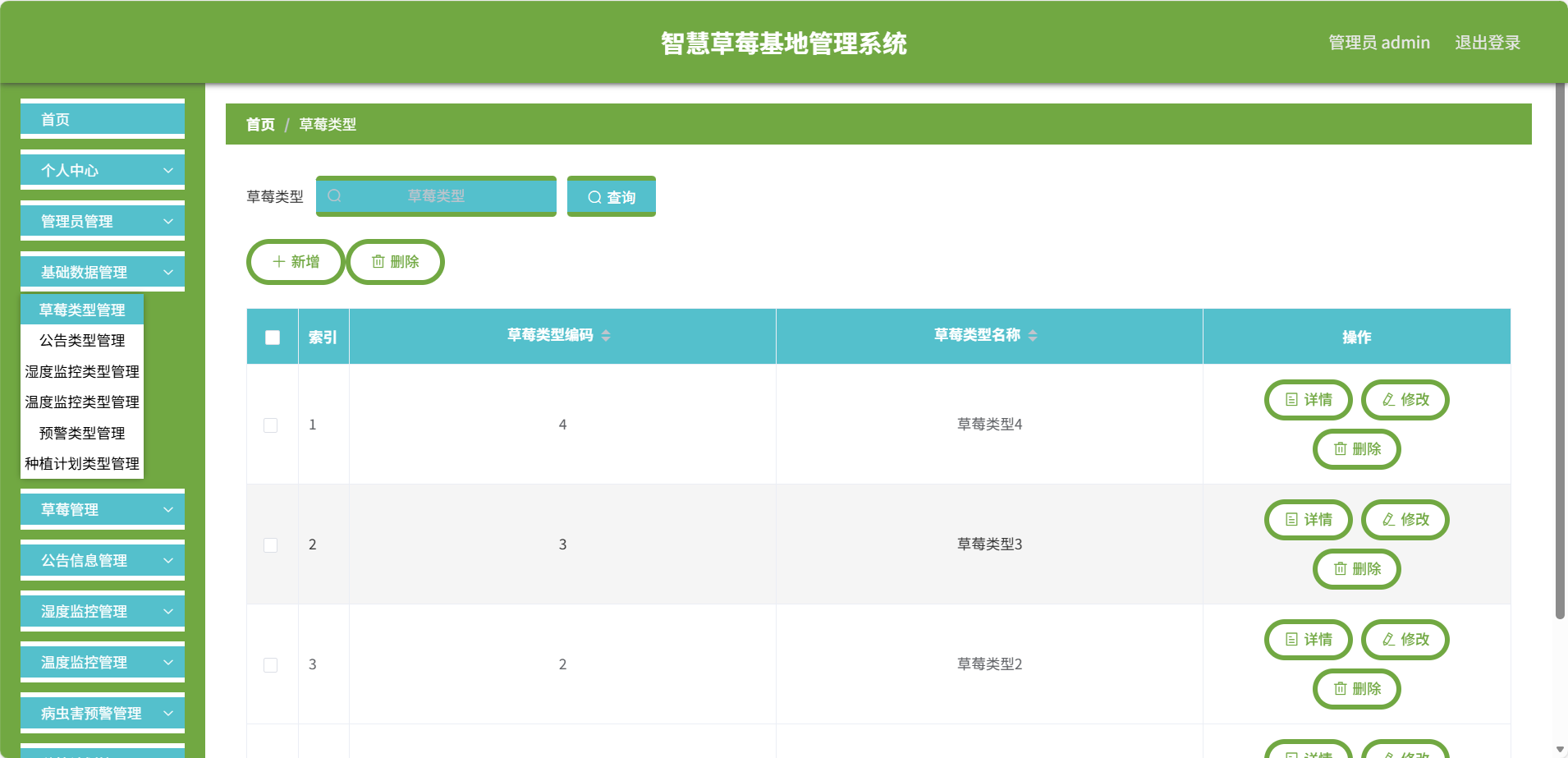Click the trash icon in row 1's 删除 button
The image size is (1568, 758).
coord(1340,448)
